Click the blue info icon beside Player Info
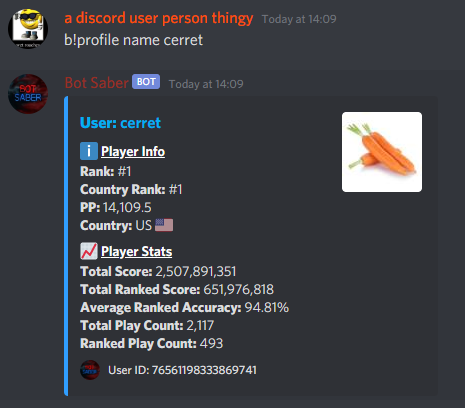The height and width of the screenshot is (408, 465). click(x=89, y=151)
